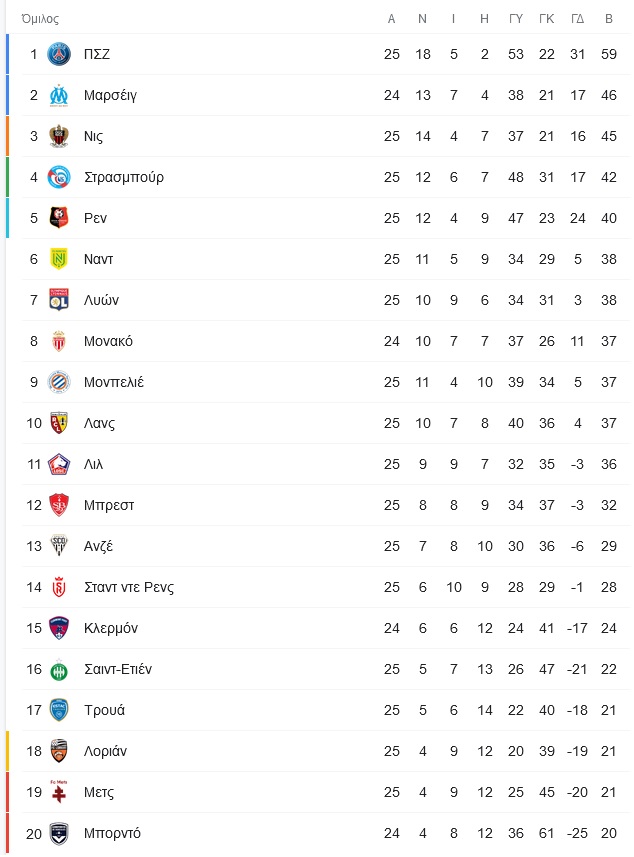Select the yellow Ναντ badge
This screenshot has width=634, height=857.
point(58,259)
